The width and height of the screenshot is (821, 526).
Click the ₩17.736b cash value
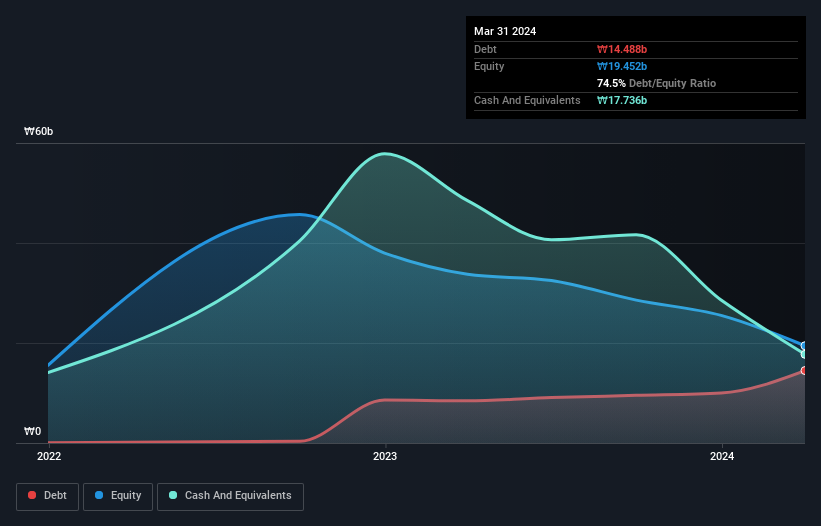[x=622, y=100]
